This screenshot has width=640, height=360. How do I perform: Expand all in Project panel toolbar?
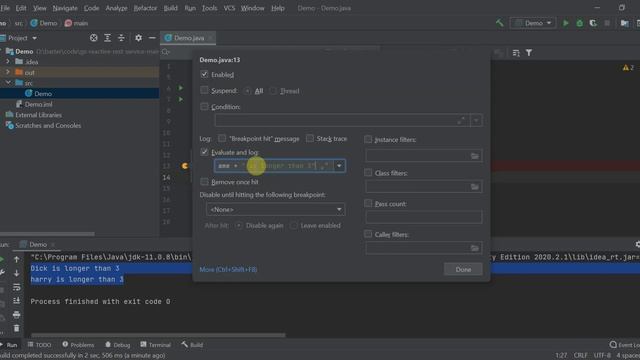point(107,38)
